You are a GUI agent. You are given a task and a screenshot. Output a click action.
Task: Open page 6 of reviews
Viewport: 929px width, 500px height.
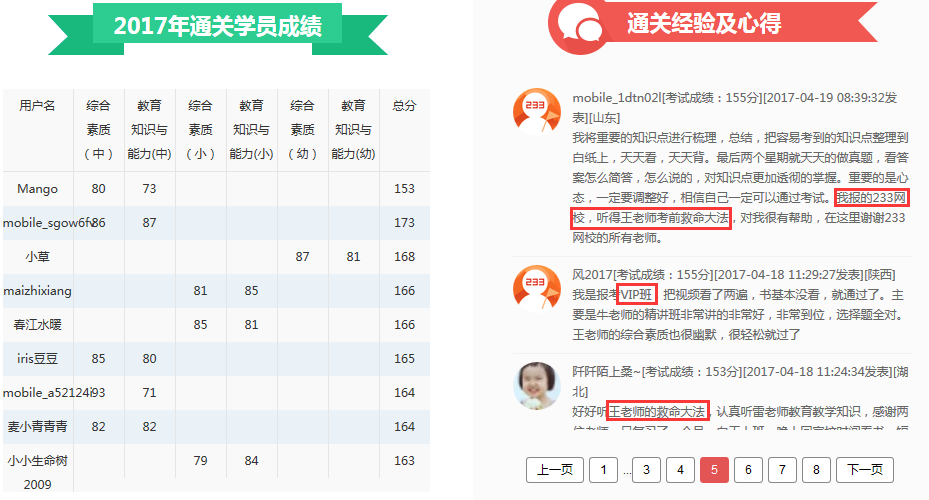pyautogui.click(x=748, y=470)
